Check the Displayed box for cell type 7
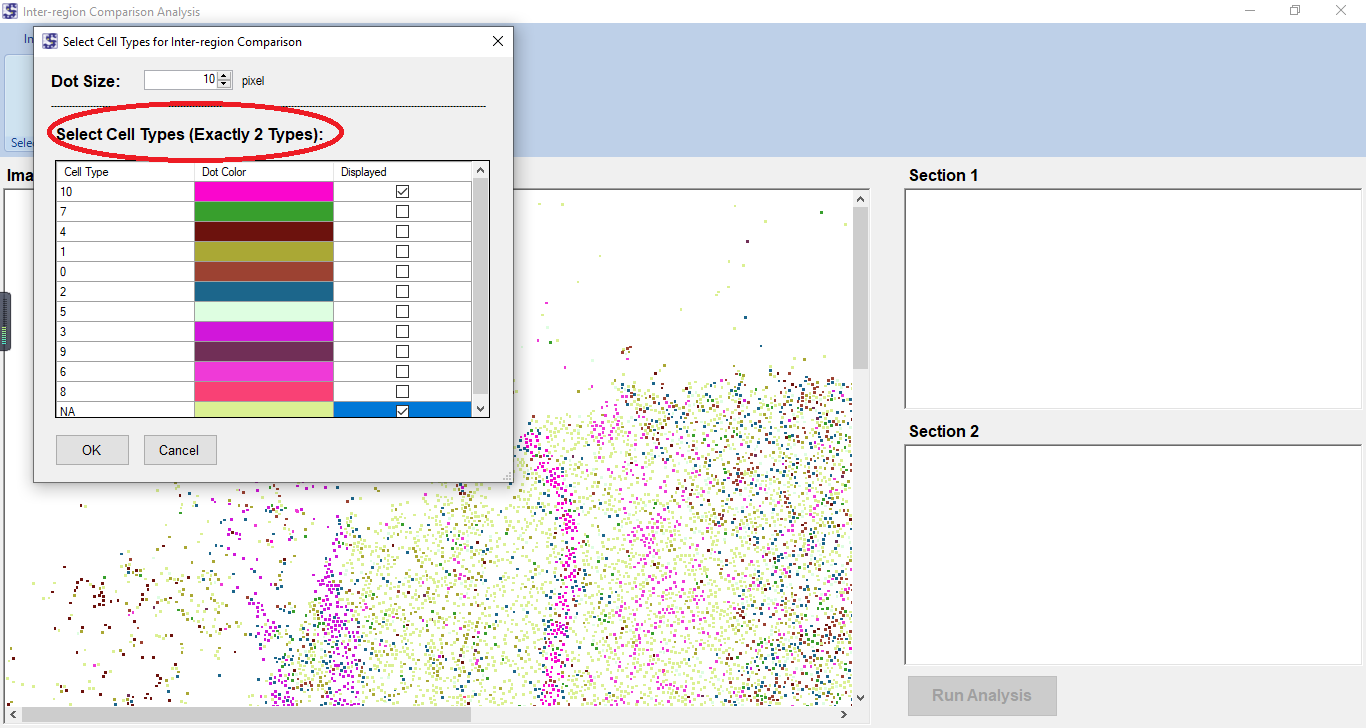The image size is (1366, 728). (402, 211)
